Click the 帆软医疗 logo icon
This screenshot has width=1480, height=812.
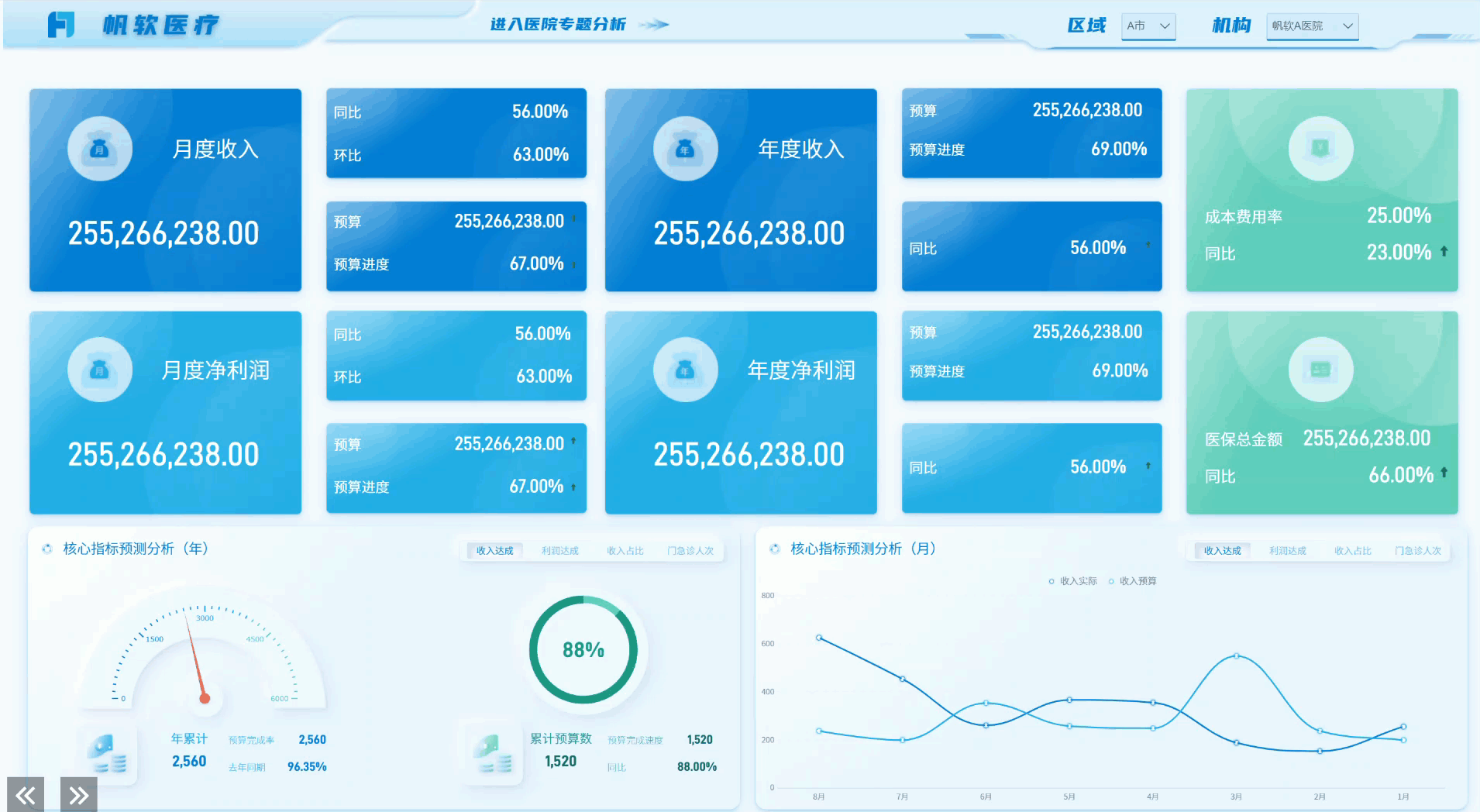pyautogui.click(x=61, y=25)
